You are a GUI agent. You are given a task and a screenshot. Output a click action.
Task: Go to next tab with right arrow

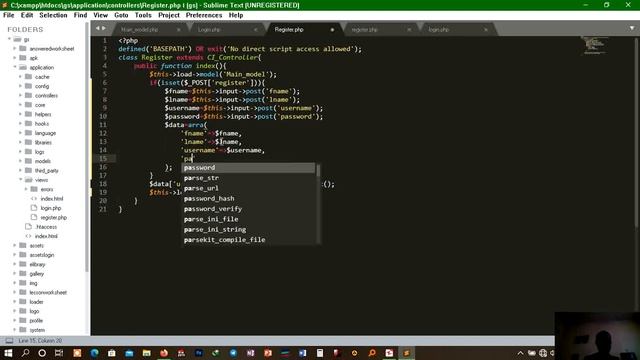click(104, 28)
